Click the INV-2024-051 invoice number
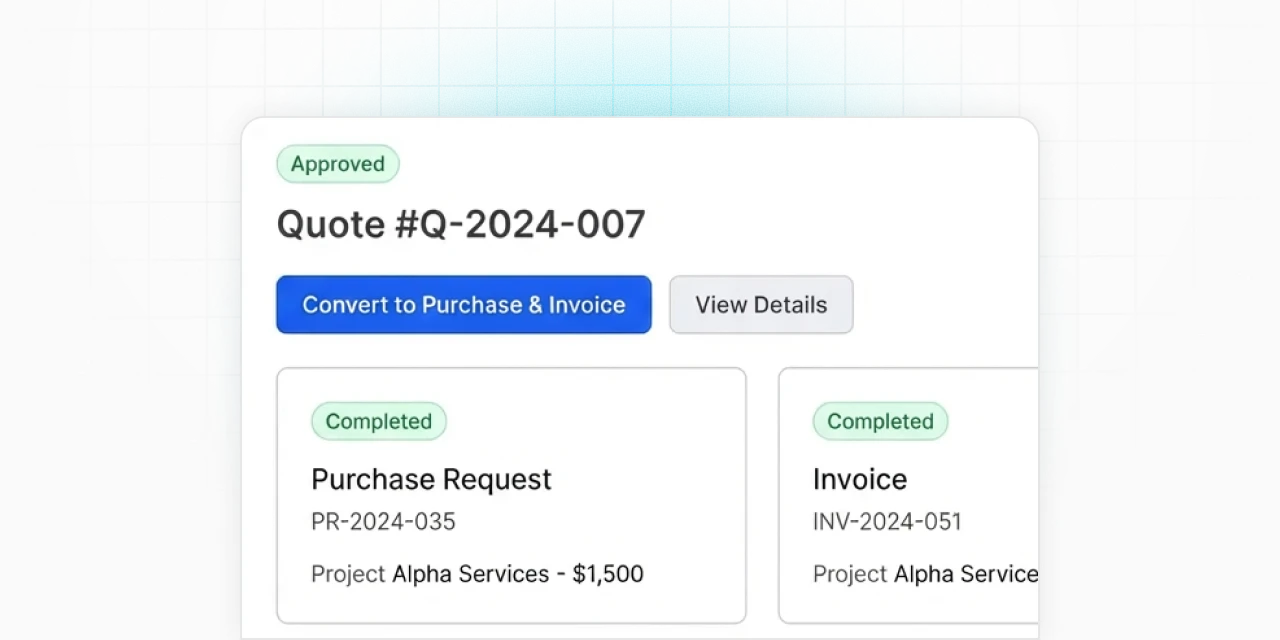This screenshot has width=1280, height=640. 887,522
